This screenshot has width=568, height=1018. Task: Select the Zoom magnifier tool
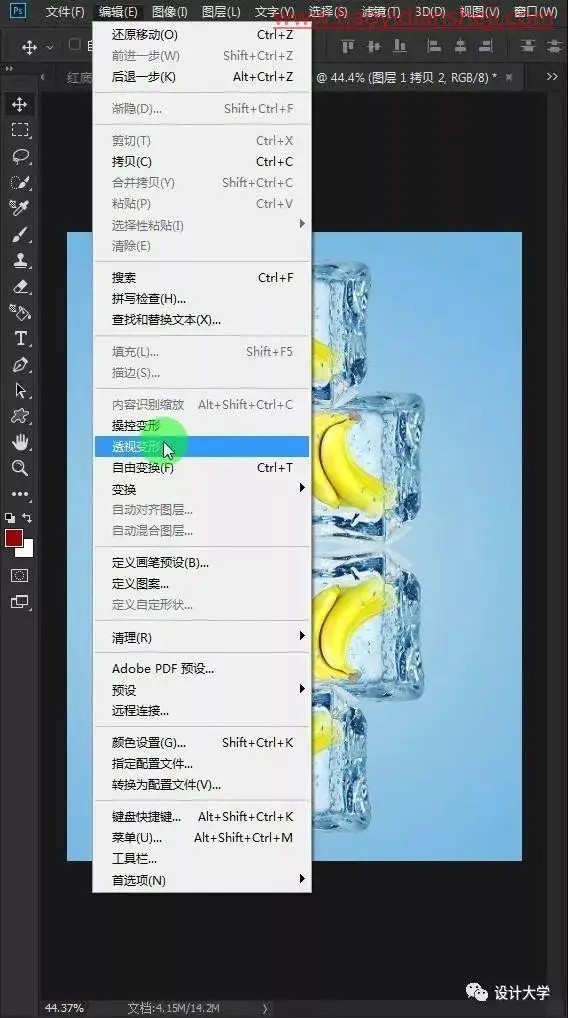[x=19, y=468]
